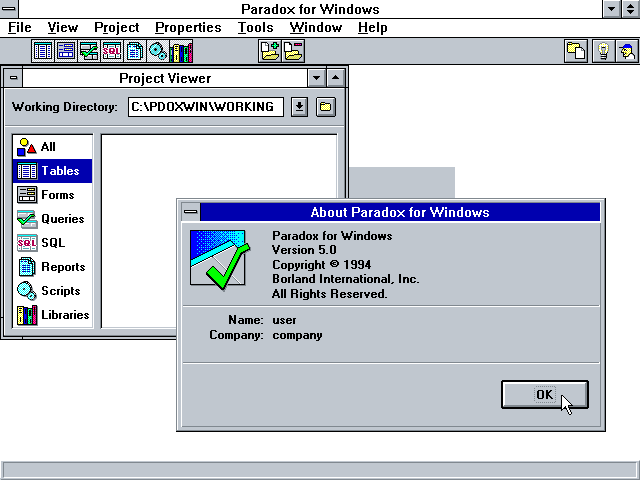Select Reports category in Project Viewer
The width and height of the screenshot is (640, 480).
(x=53, y=267)
